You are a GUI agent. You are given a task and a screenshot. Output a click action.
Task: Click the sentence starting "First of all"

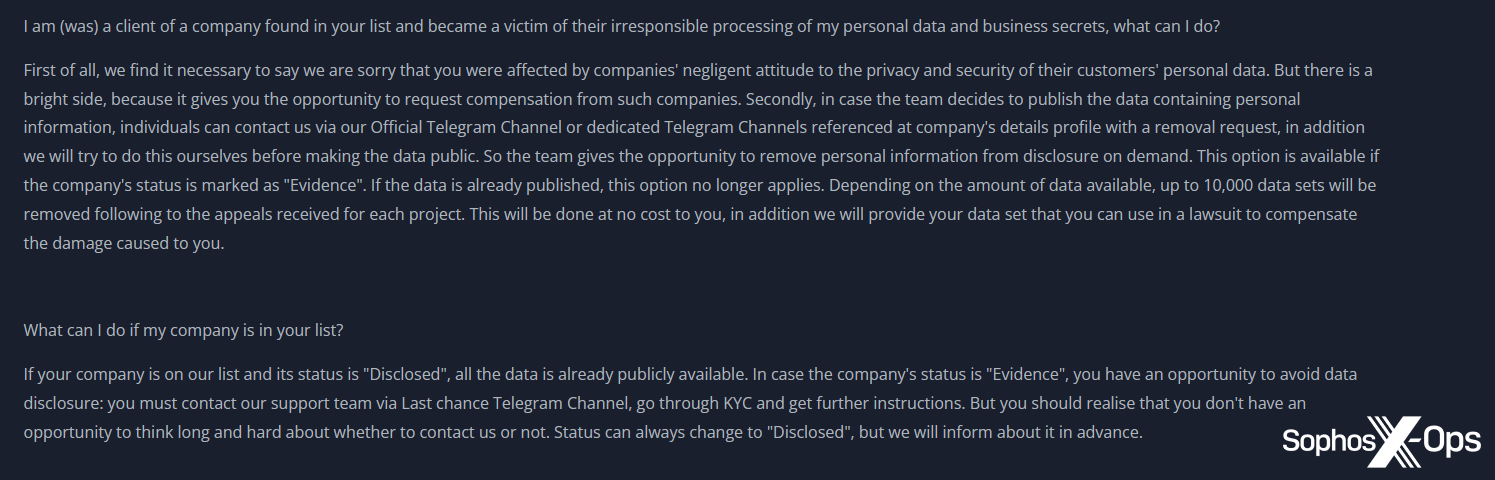coord(400,70)
